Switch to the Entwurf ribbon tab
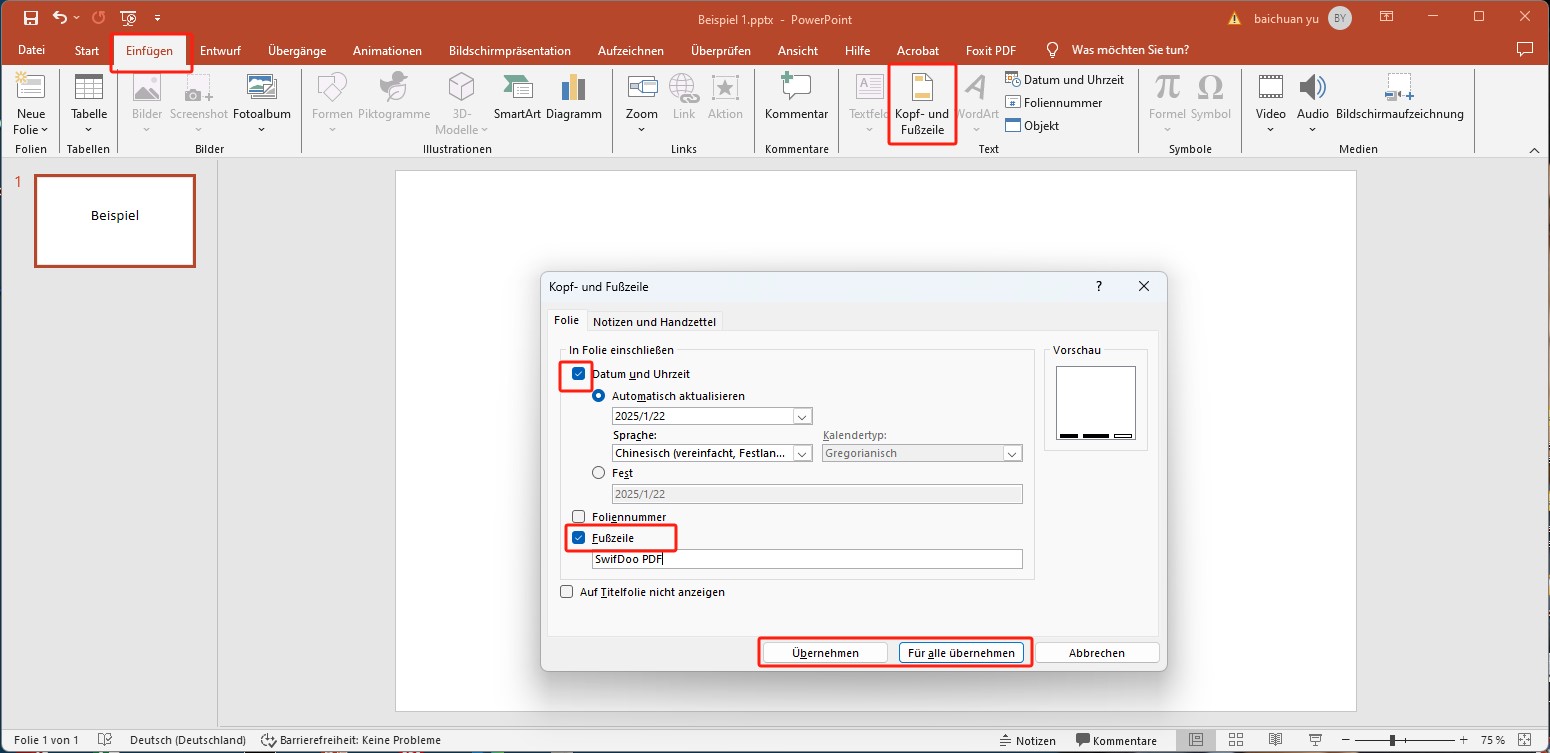Image resolution: width=1550 pixels, height=753 pixels. pos(220,50)
